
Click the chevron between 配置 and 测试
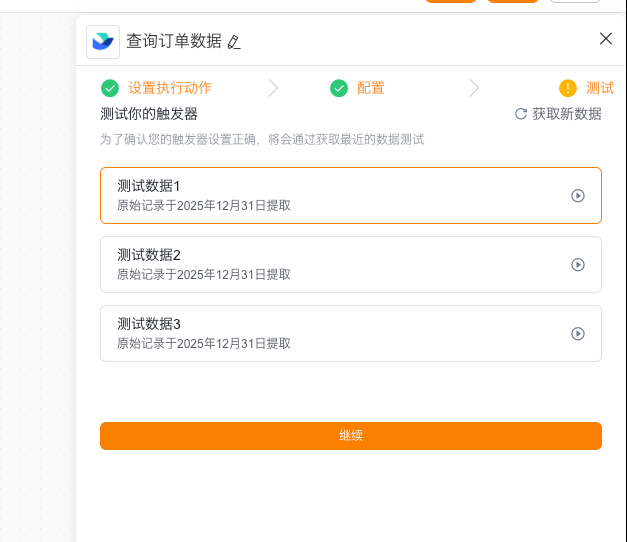pos(474,88)
